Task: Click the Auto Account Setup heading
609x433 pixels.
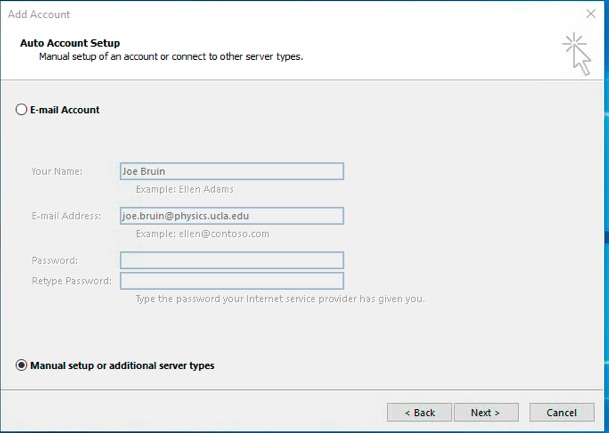Action: (x=70, y=43)
